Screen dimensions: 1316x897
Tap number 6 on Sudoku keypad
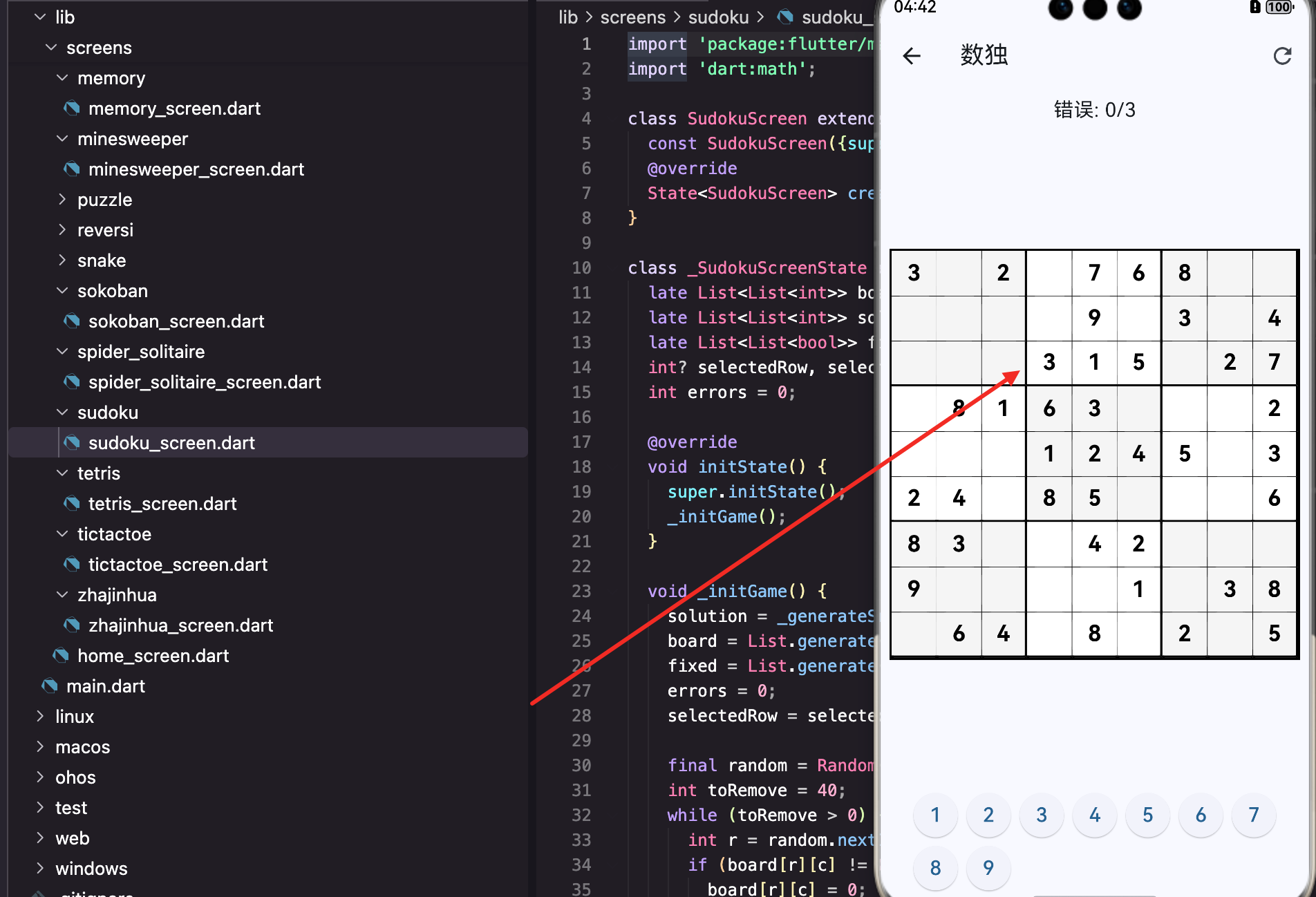tap(1201, 815)
